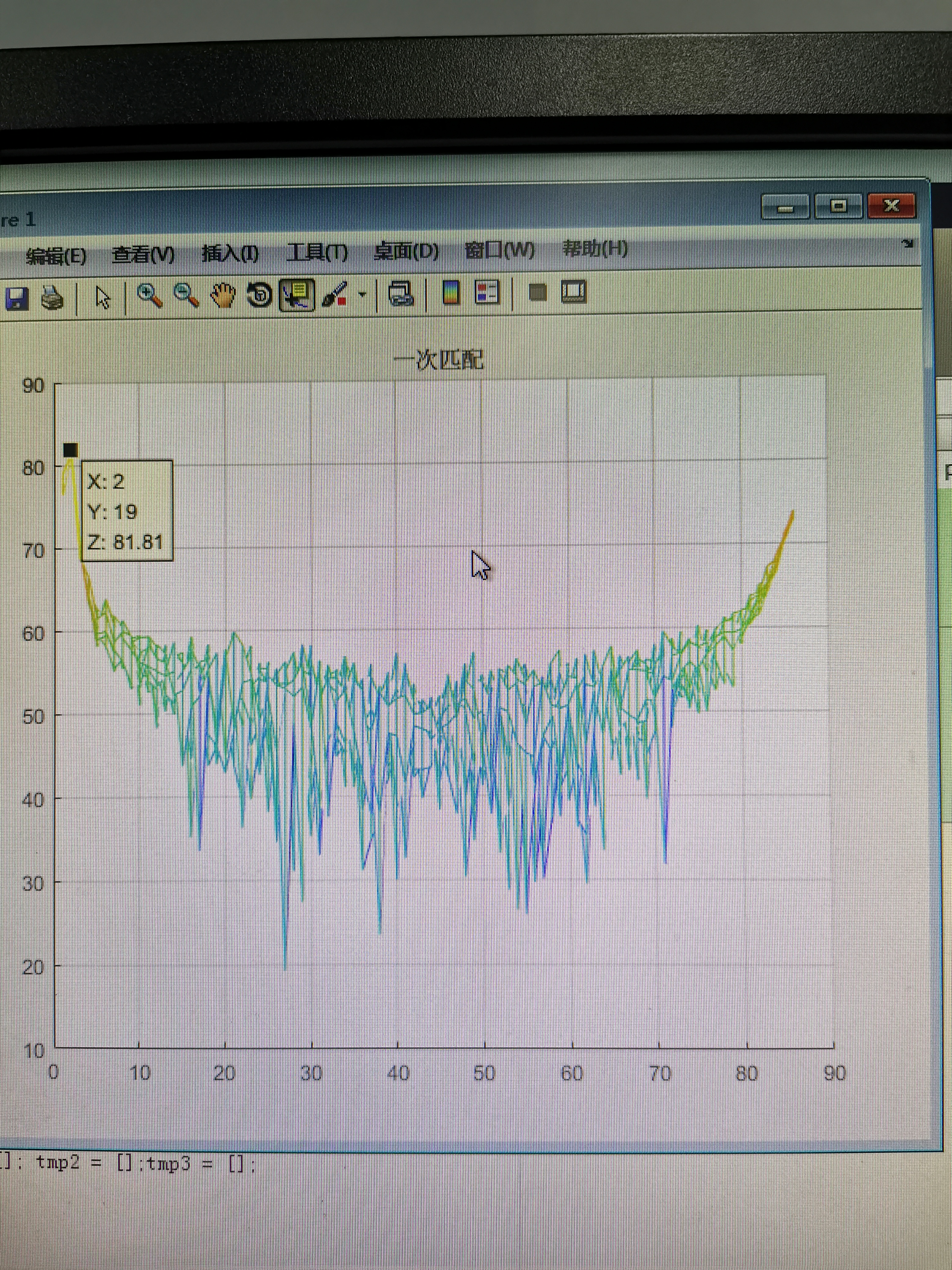This screenshot has width=952, height=1270.
Task: Click the Hide Plot Tools icon
Action: pyautogui.click(x=537, y=292)
